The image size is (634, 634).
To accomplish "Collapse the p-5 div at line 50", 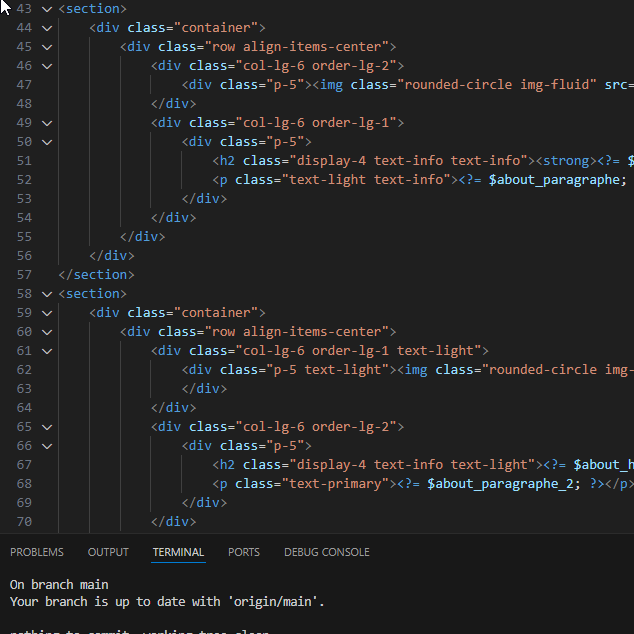I will click(47, 142).
